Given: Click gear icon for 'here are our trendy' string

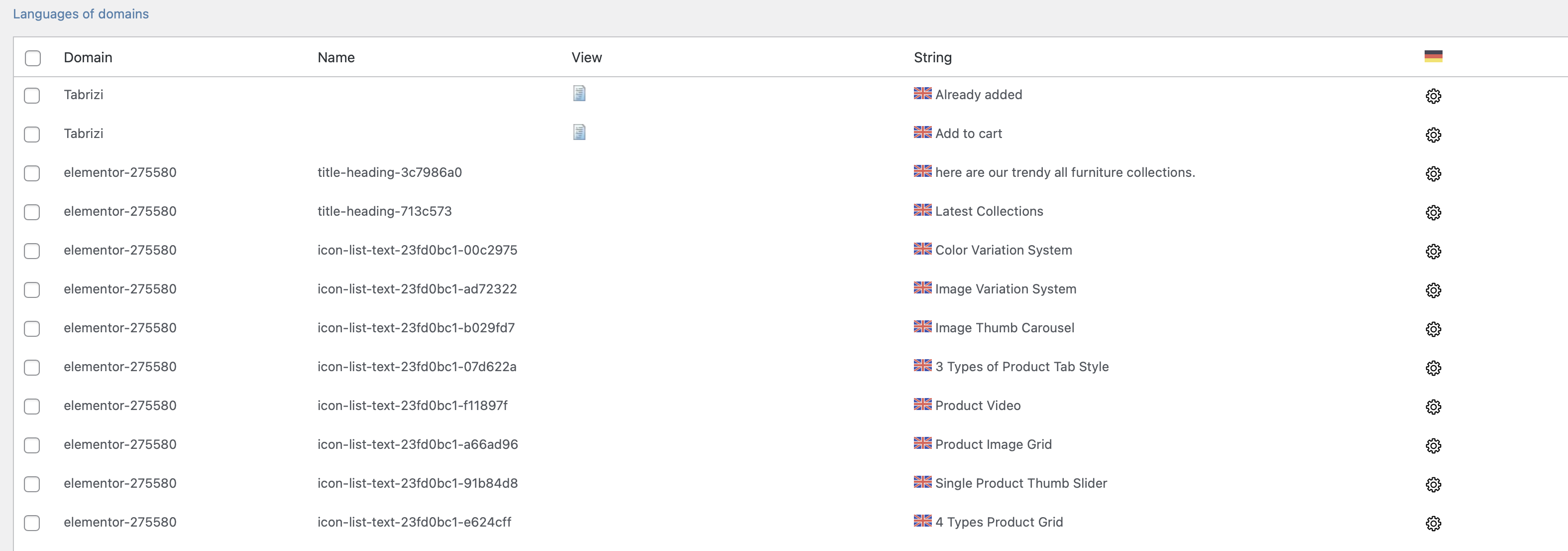Looking at the screenshot, I should pyautogui.click(x=1433, y=174).
